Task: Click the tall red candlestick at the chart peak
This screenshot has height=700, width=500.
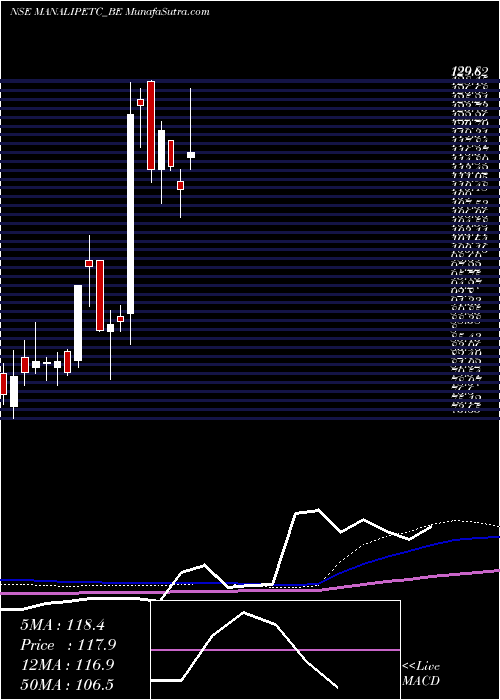Action: [x=151, y=125]
